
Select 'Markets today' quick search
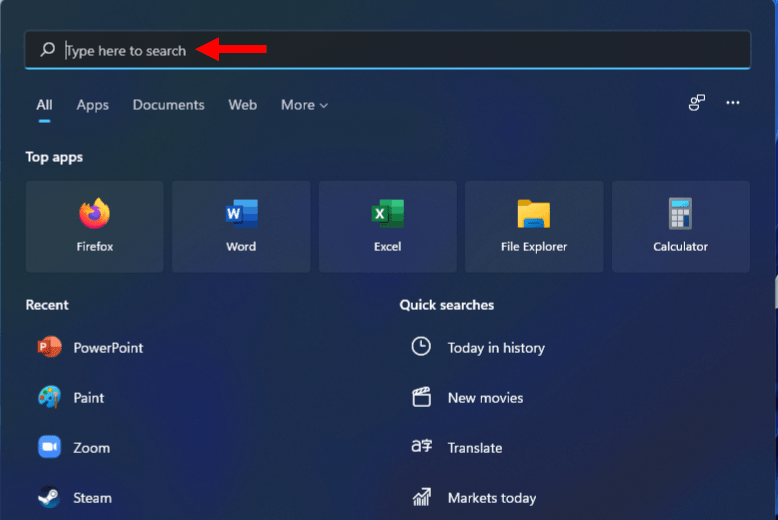(492, 498)
